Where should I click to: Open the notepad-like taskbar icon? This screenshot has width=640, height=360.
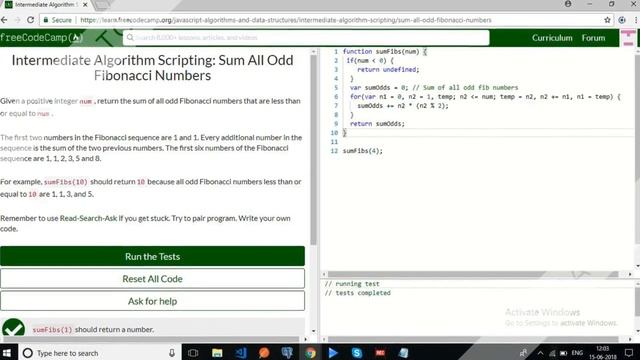tap(403, 353)
